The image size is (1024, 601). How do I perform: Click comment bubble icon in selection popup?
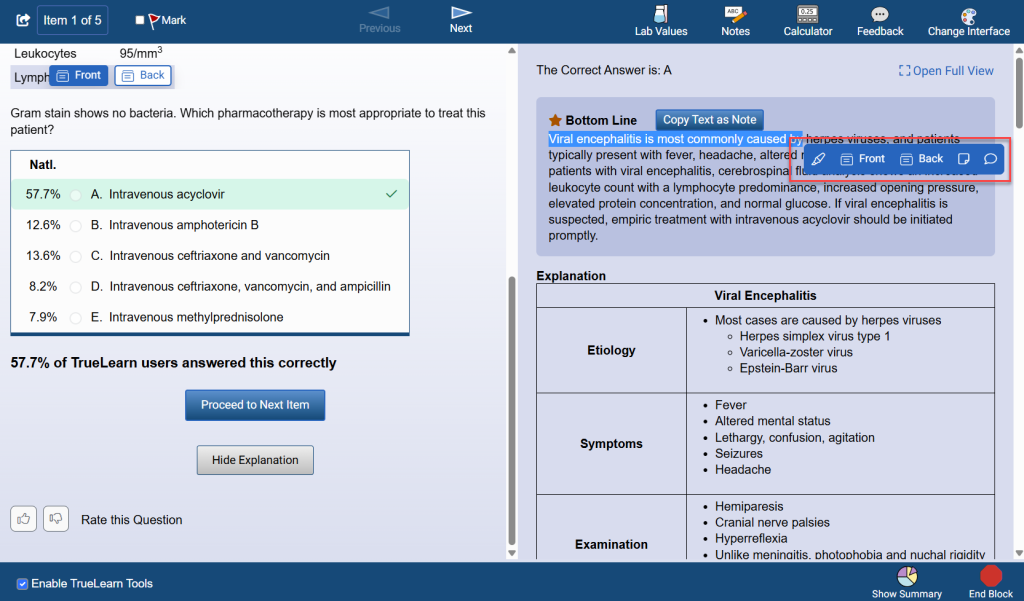point(990,159)
